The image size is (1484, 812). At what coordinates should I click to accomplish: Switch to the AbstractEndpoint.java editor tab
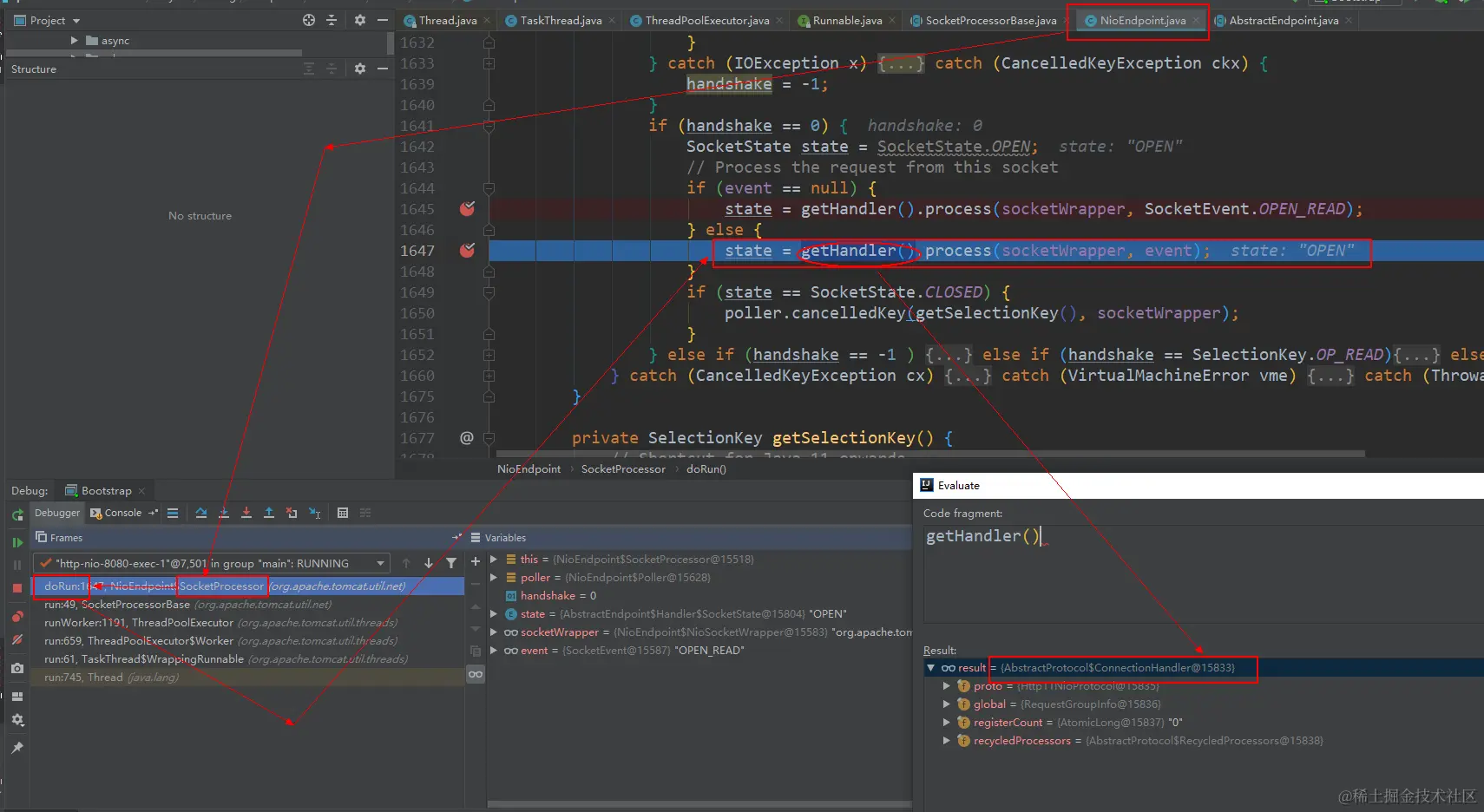click(1283, 21)
